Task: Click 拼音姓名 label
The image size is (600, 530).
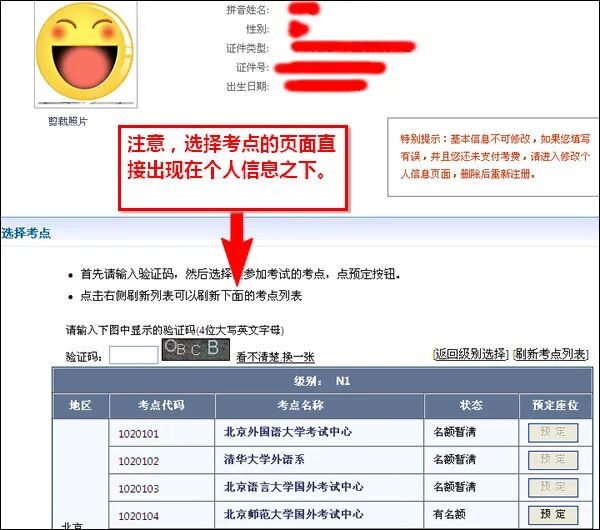Action: (248, 10)
